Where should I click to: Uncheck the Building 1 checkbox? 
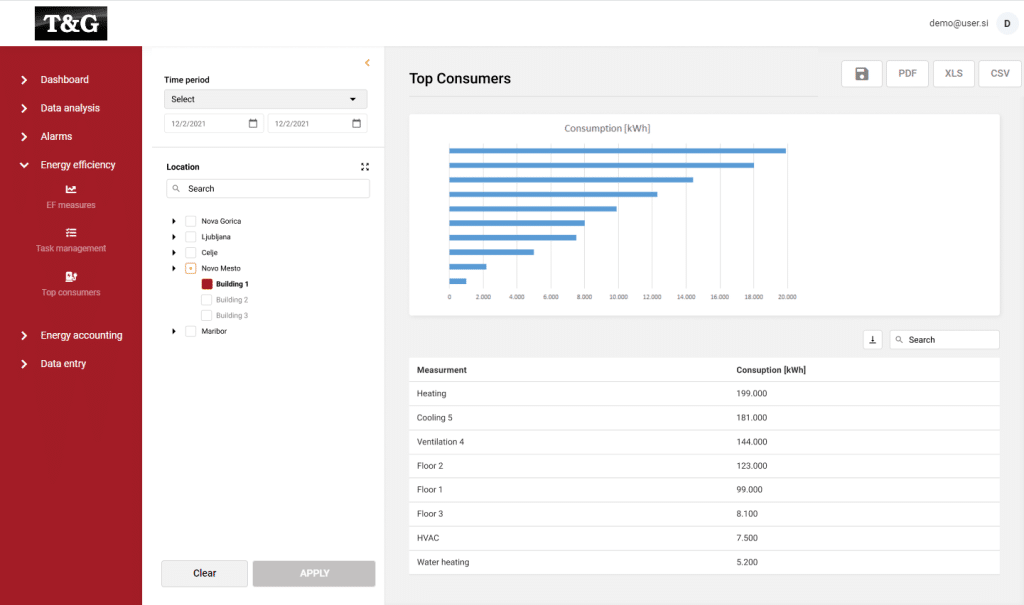pos(207,284)
